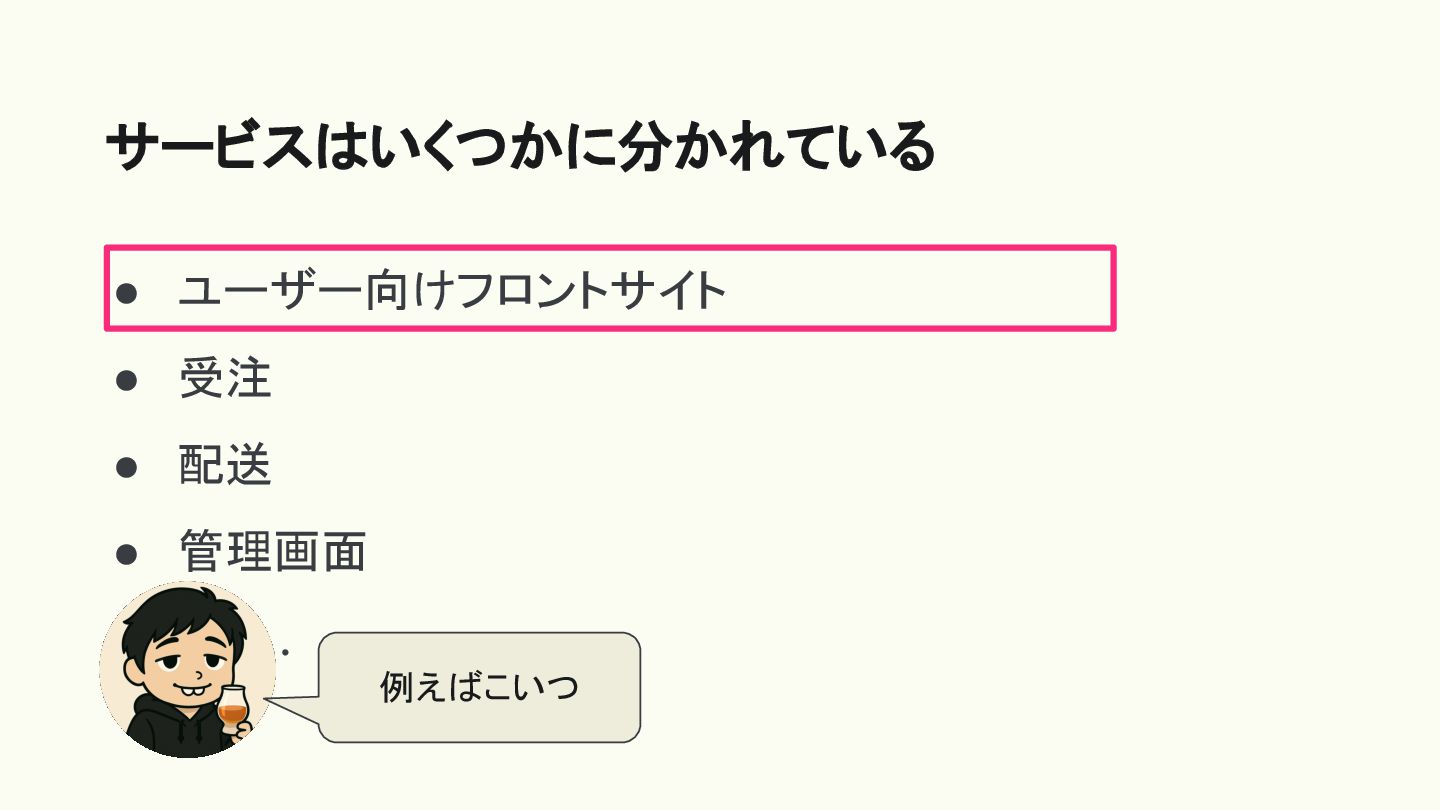Select the 配送 bullet text
This screenshot has height=810, width=1440.
point(225,466)
